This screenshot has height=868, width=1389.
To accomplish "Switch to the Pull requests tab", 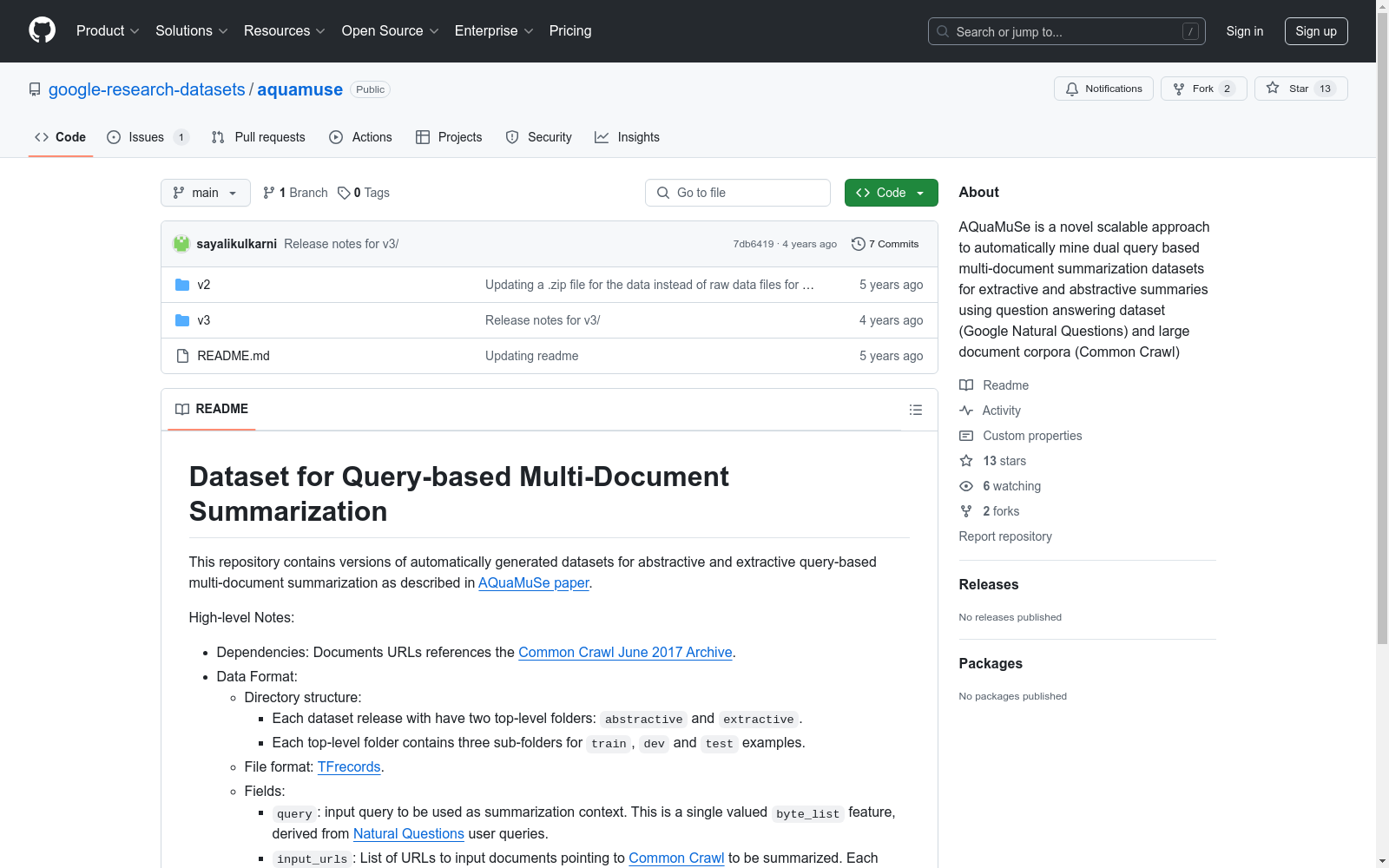I will pyautogui.click(x=259, y=137).
